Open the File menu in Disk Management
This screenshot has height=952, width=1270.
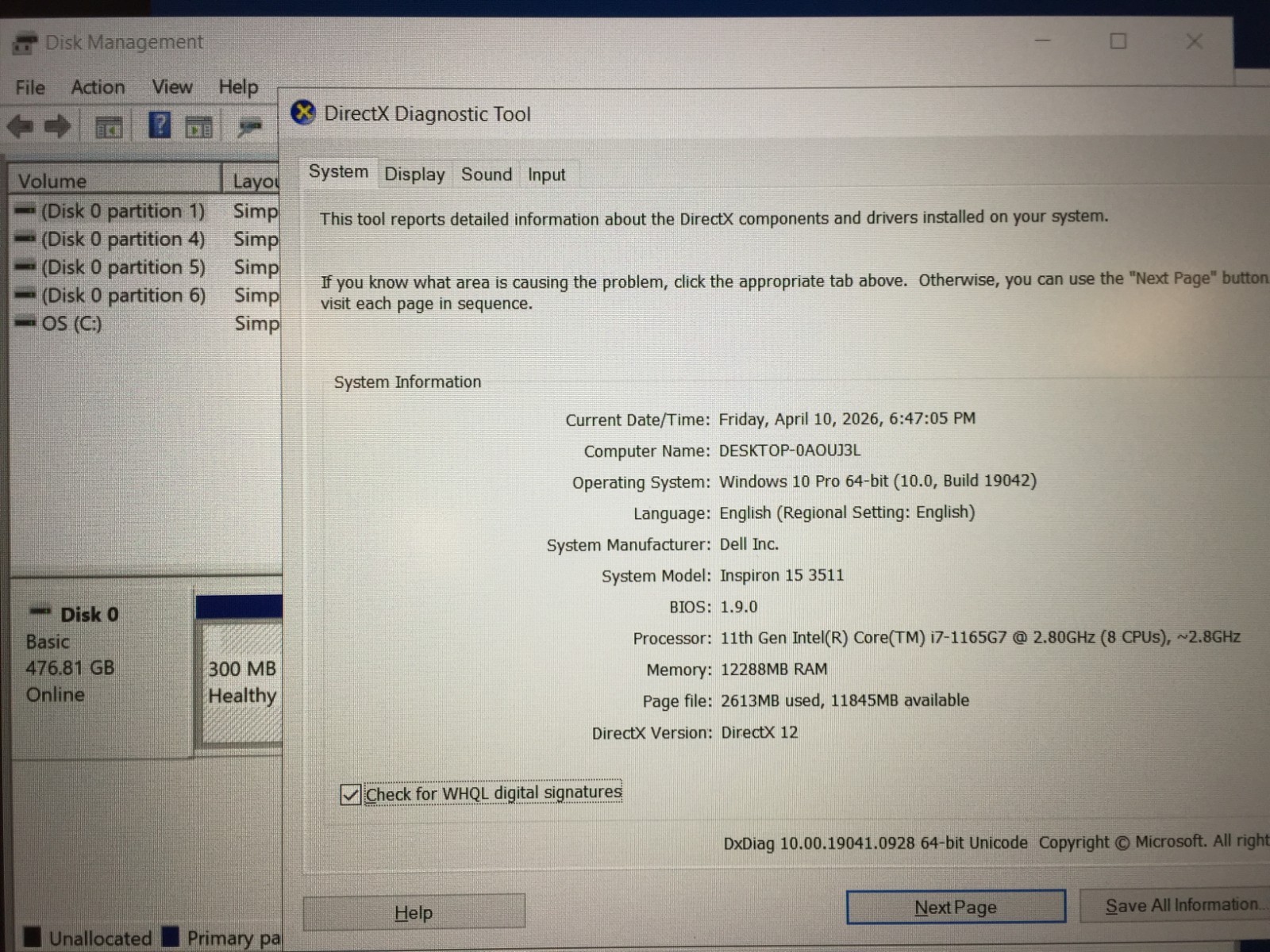pos(30,87)
